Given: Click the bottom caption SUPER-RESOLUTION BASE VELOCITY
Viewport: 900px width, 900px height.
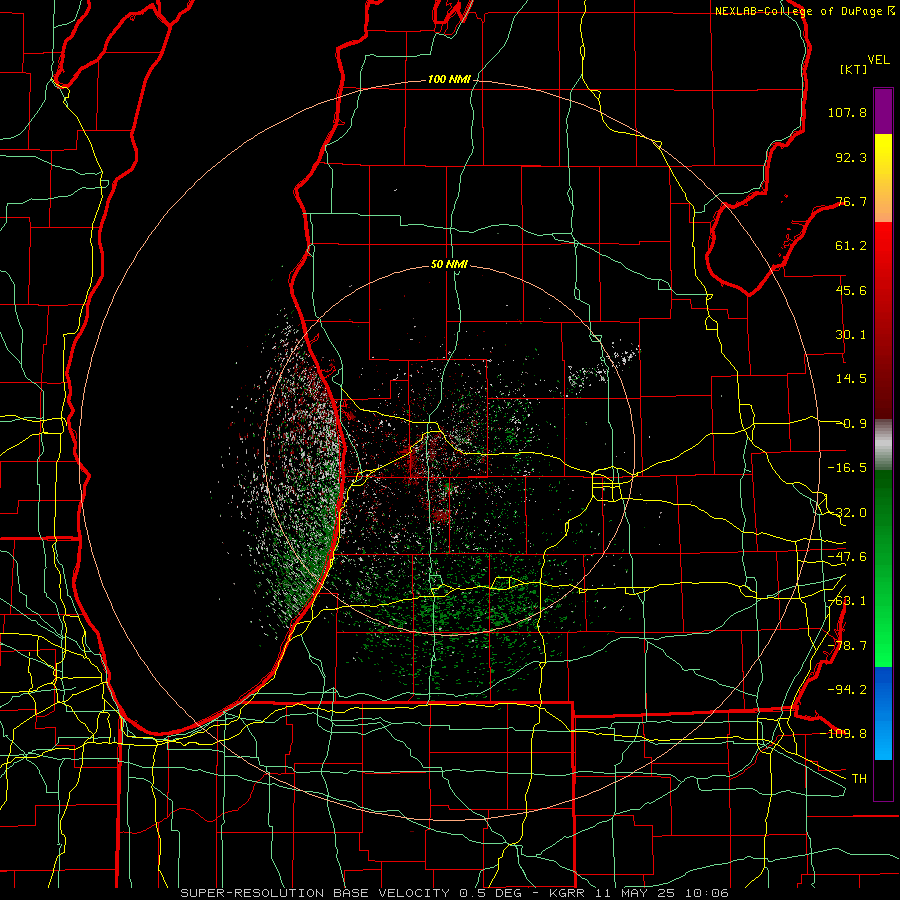Looking at the screenshot, I should (x=315, y=893).
